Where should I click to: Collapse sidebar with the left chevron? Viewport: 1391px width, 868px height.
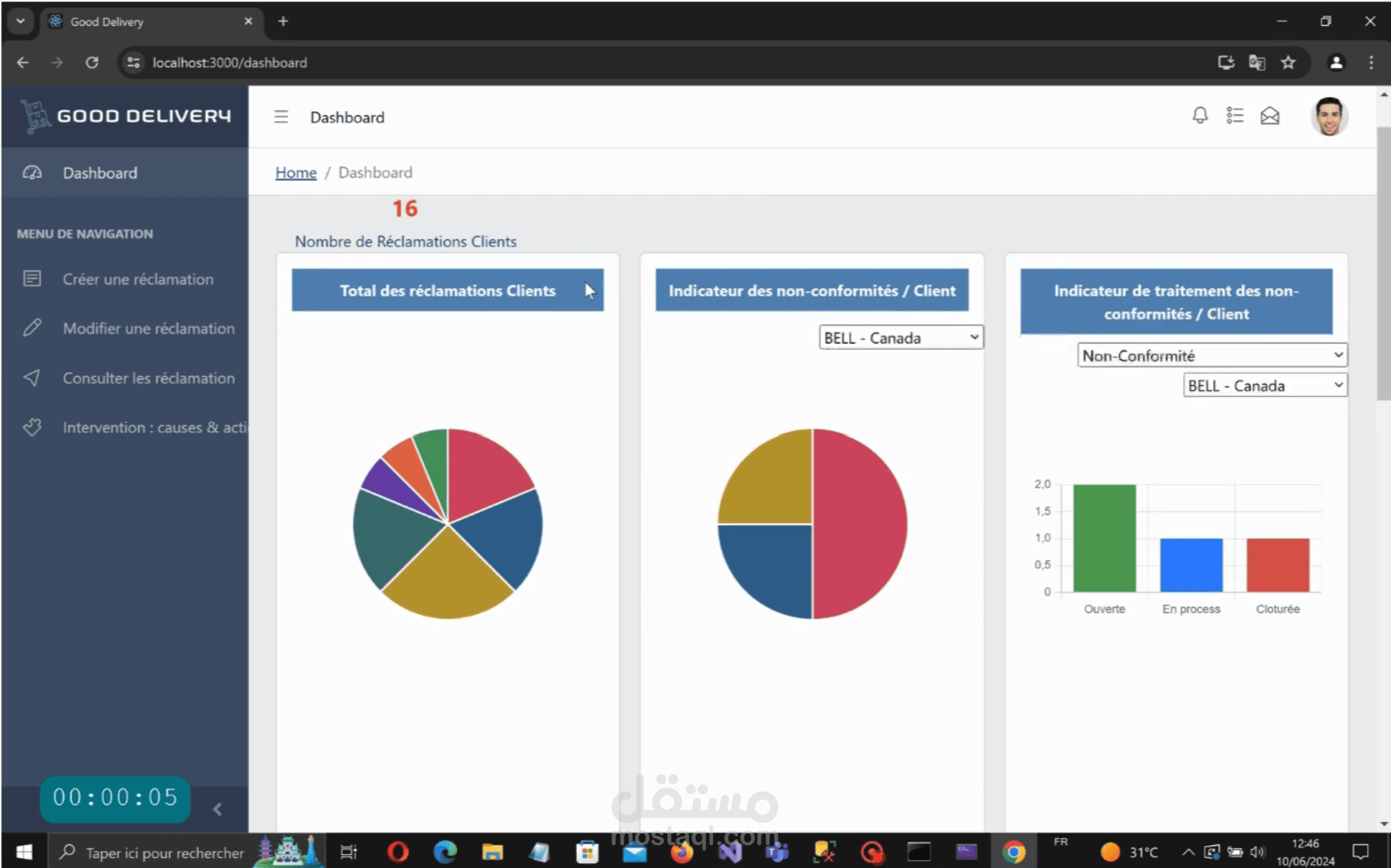(x=217, y=809)
